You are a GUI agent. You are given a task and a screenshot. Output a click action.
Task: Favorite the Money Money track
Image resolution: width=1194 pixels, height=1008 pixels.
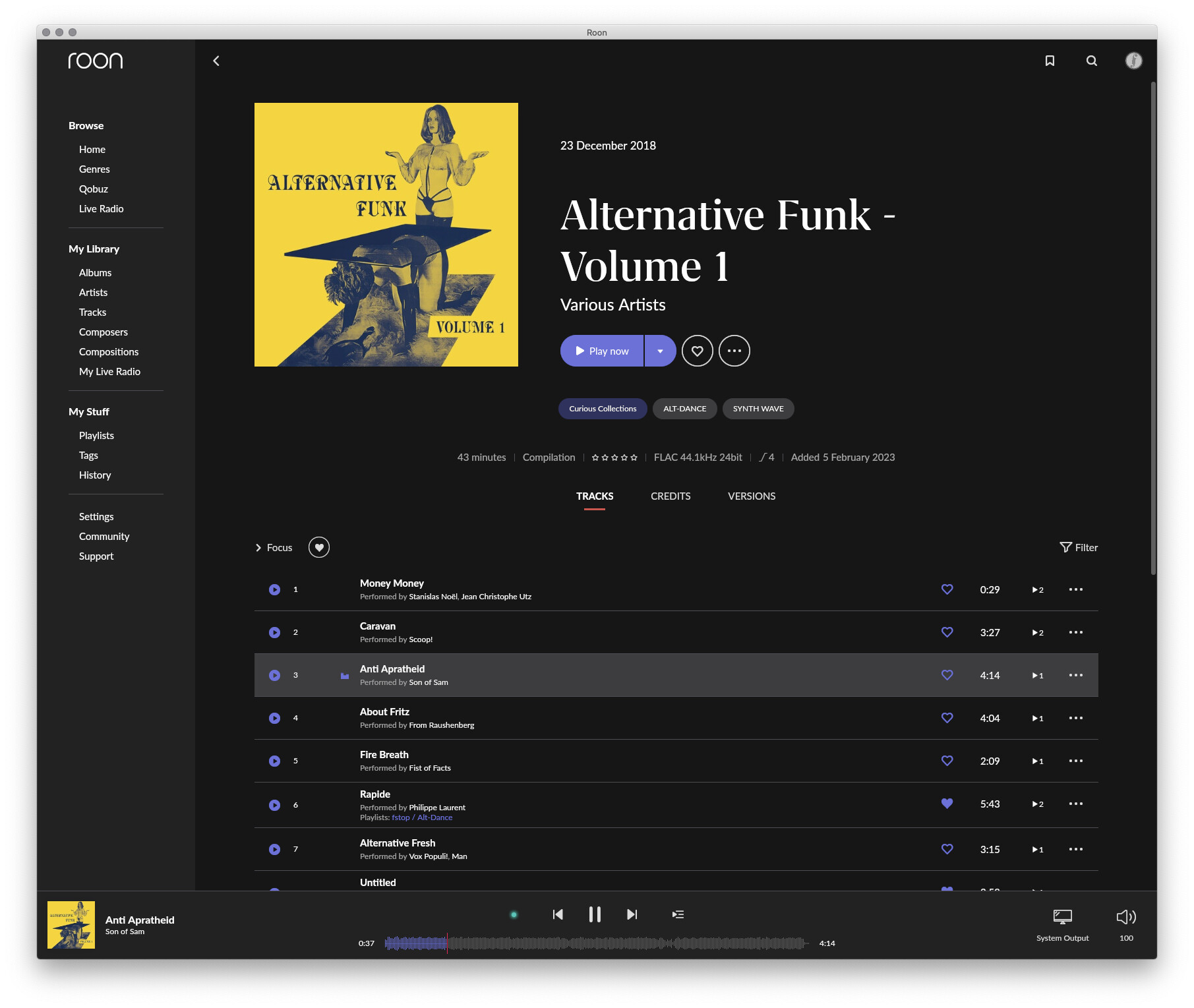click(x=947, y=589)
